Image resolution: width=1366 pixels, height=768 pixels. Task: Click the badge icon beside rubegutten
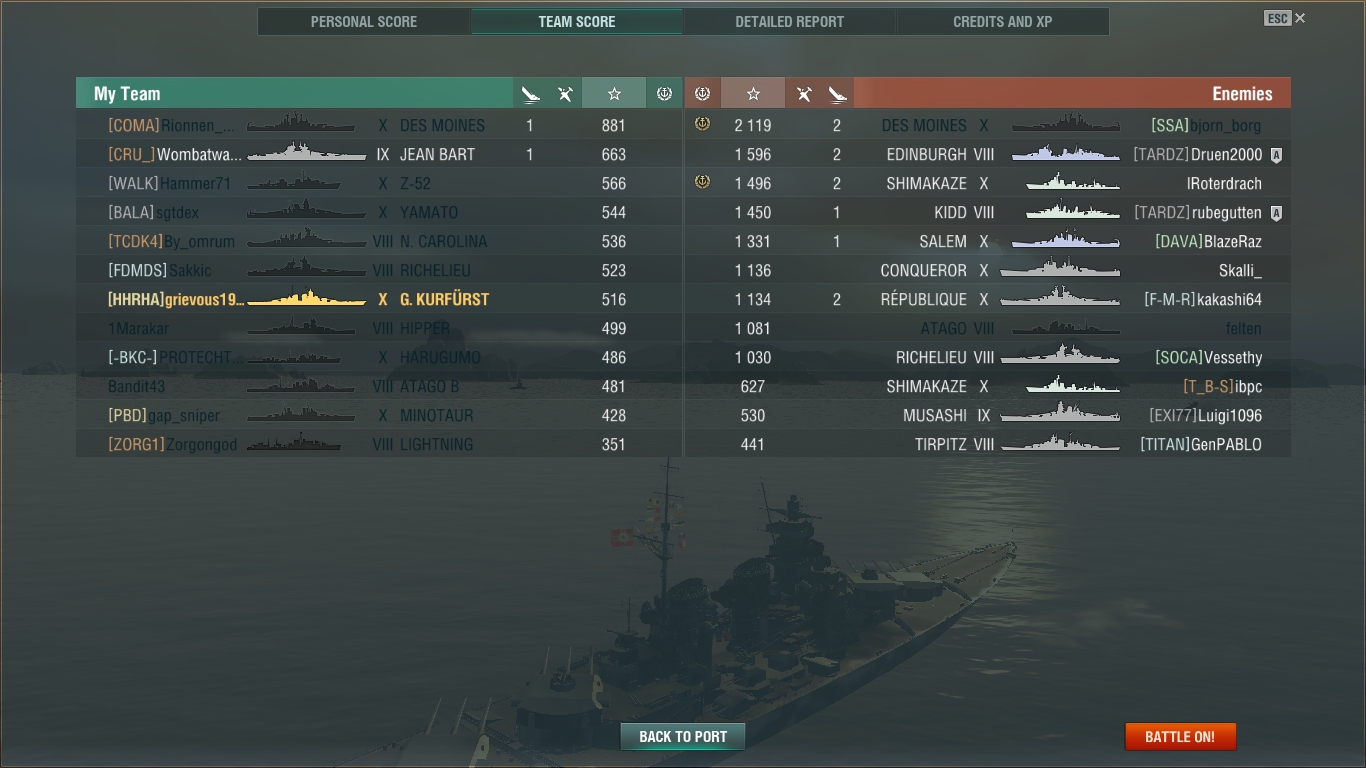(1276, 213)
